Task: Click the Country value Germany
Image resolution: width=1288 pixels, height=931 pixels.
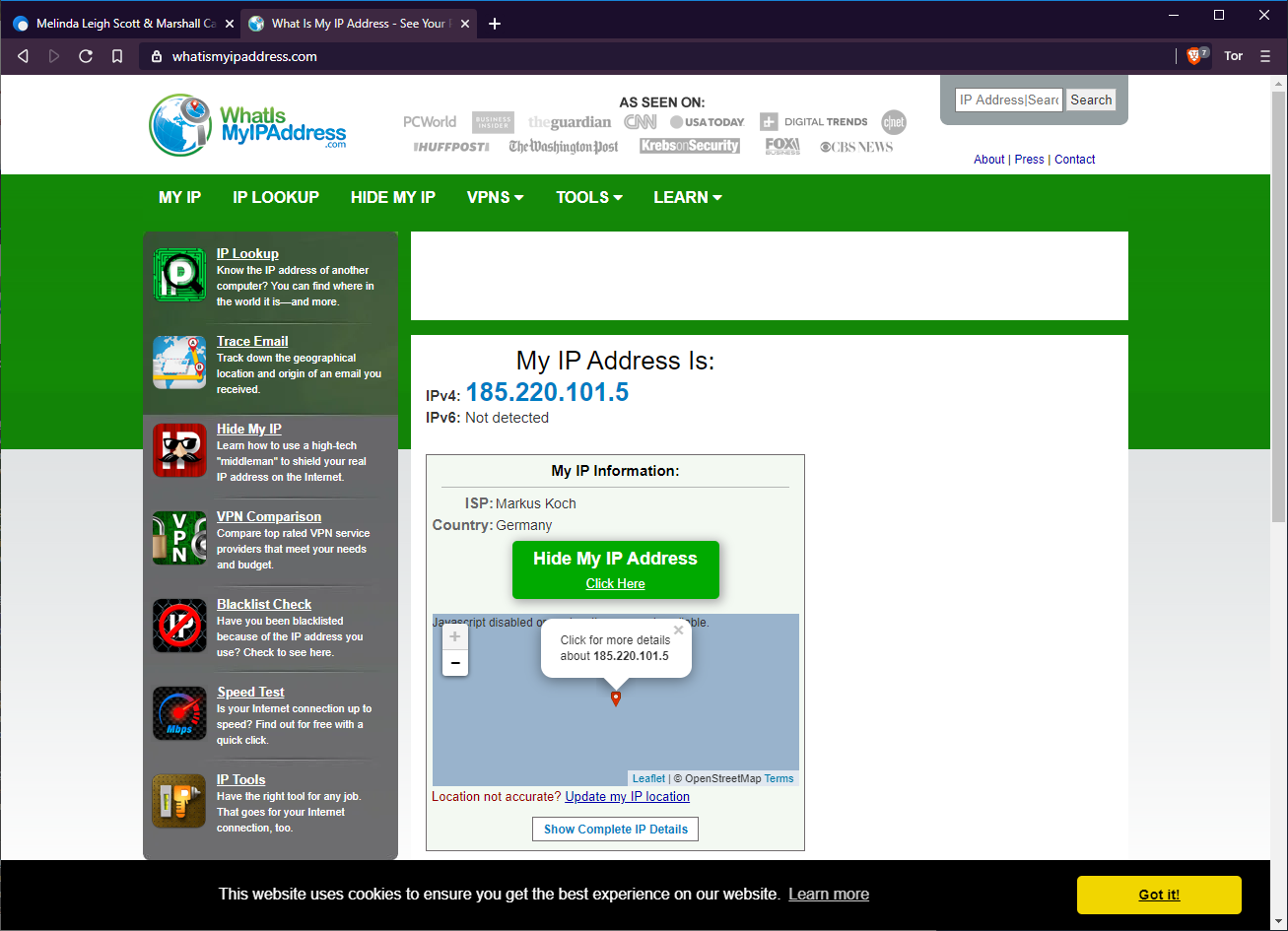Action: [524, 525]
